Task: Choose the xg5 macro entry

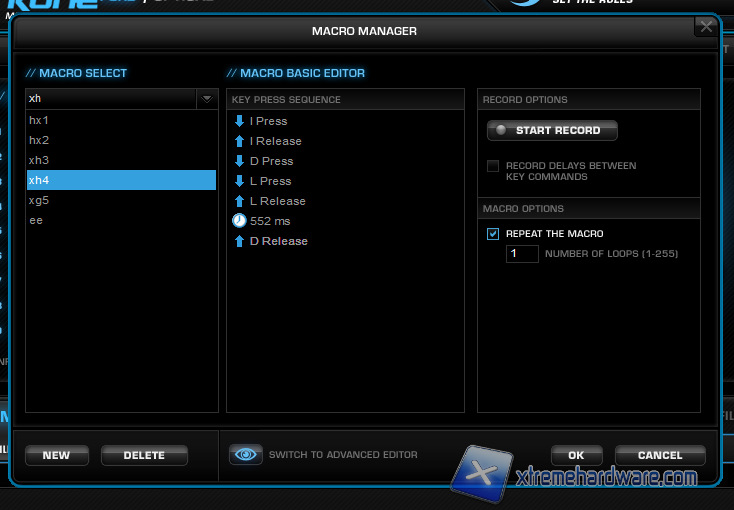Action: coord(40,200)
